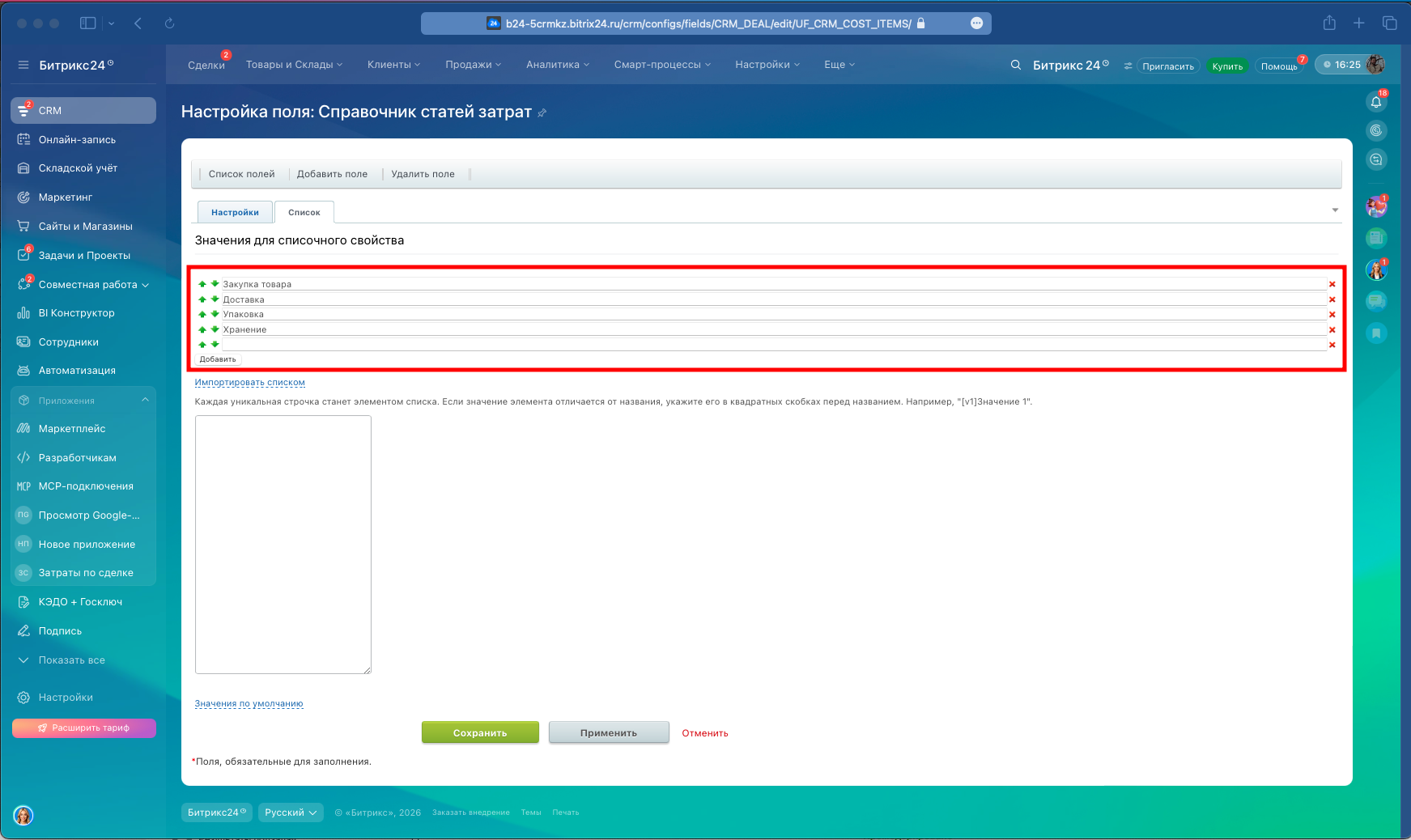
Task: Switch to the 'Настройки' tab
Action: tap(235, 212)
